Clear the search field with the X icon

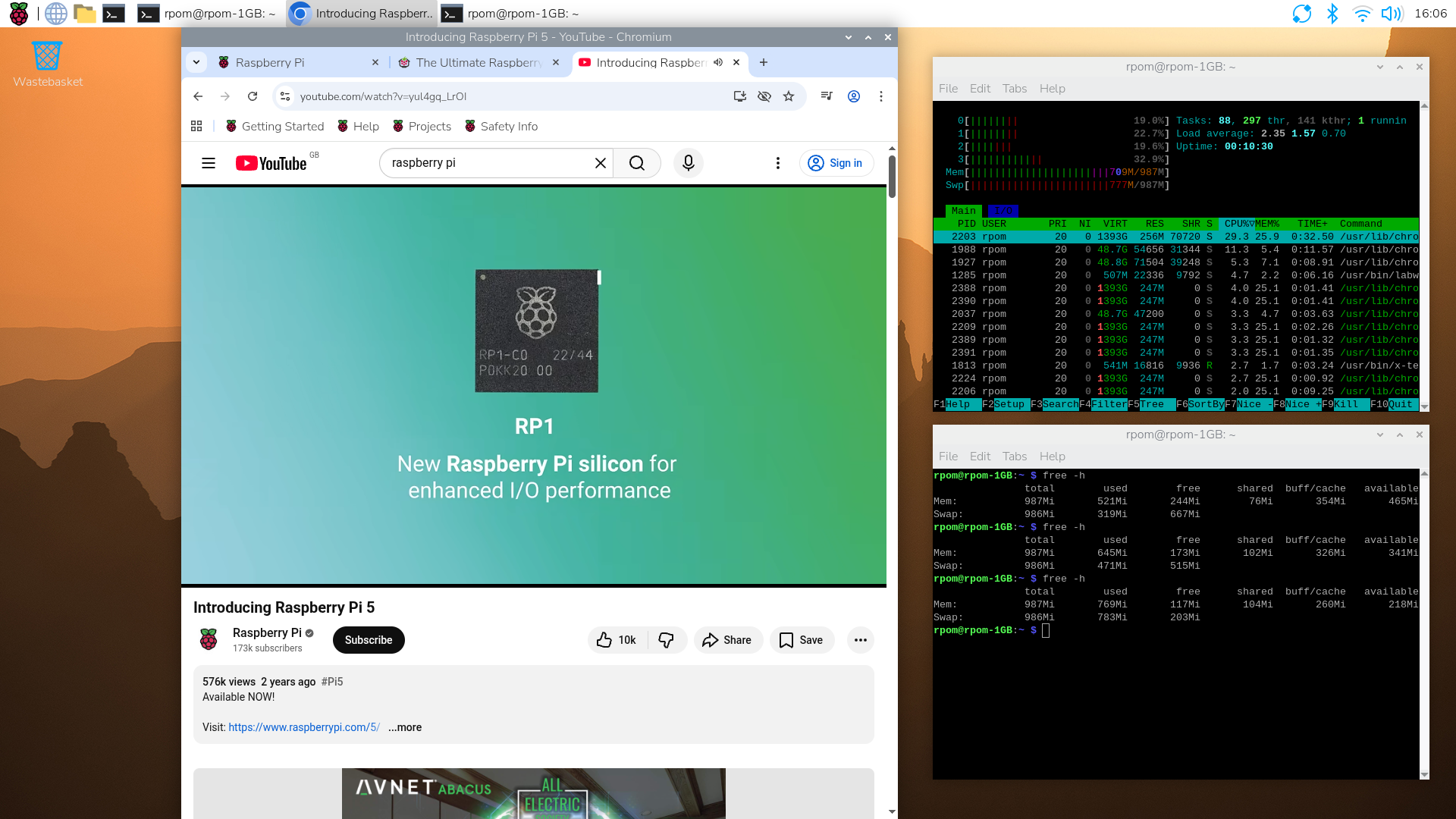[600, 163]
